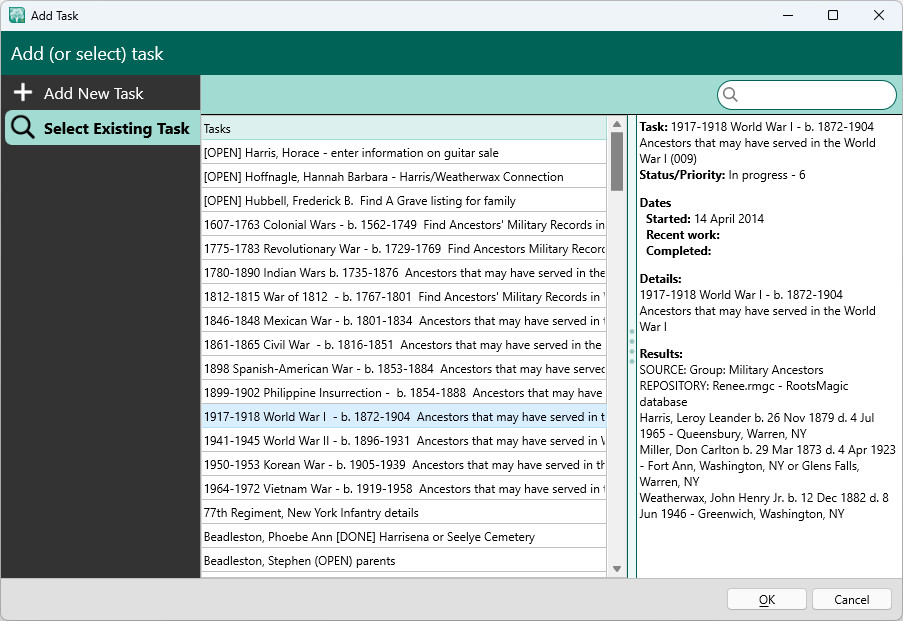Image resolution: width=903 pixels, height=621 pixels.
Task: Select 77th Regiment, New York Infantry details
Action: (x=404, y=513)
